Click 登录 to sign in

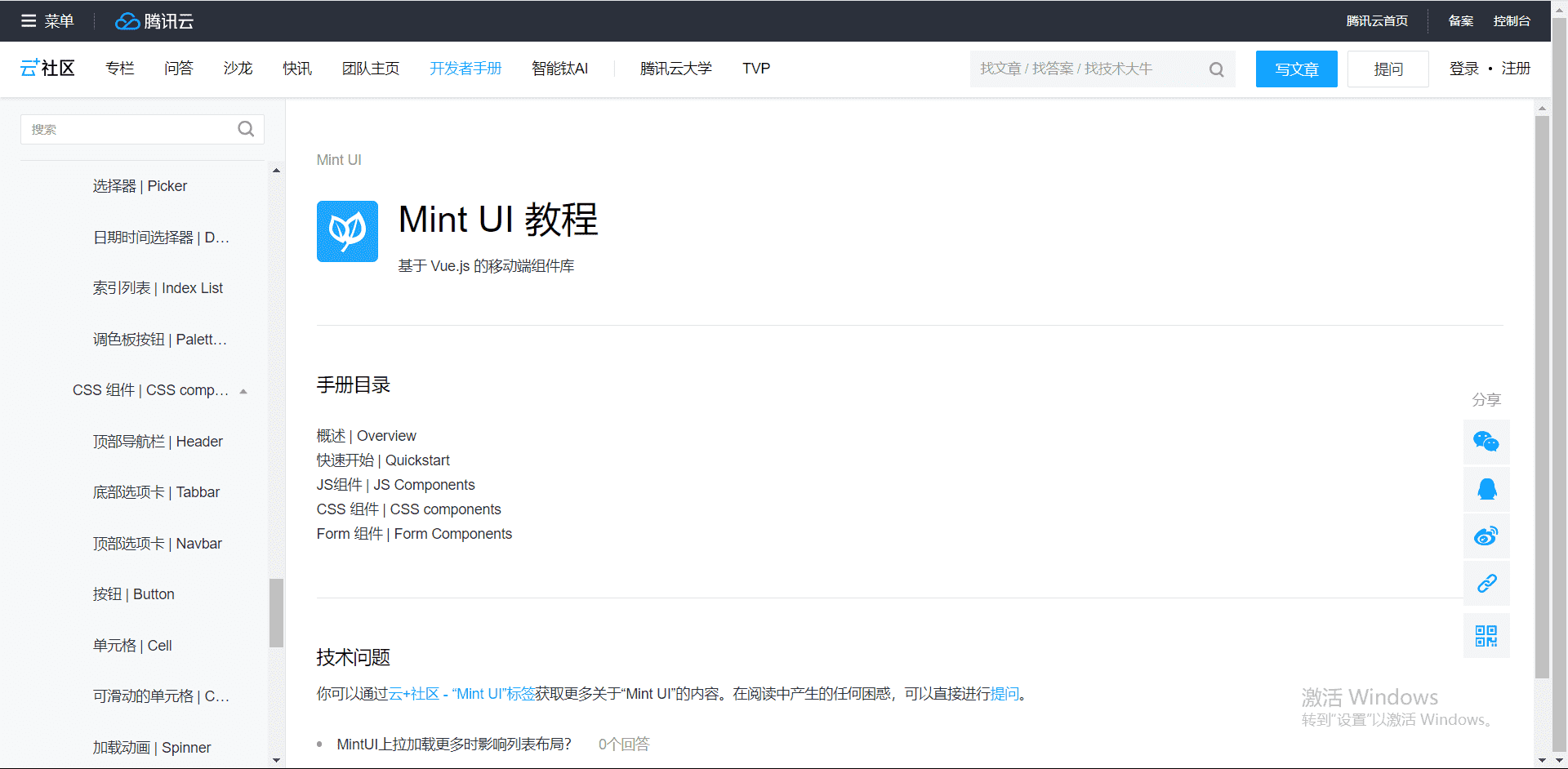point(1463,69)
